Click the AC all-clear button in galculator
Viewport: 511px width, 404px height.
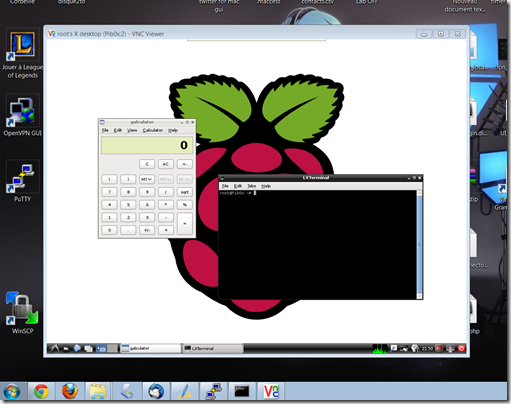point(165,164)
